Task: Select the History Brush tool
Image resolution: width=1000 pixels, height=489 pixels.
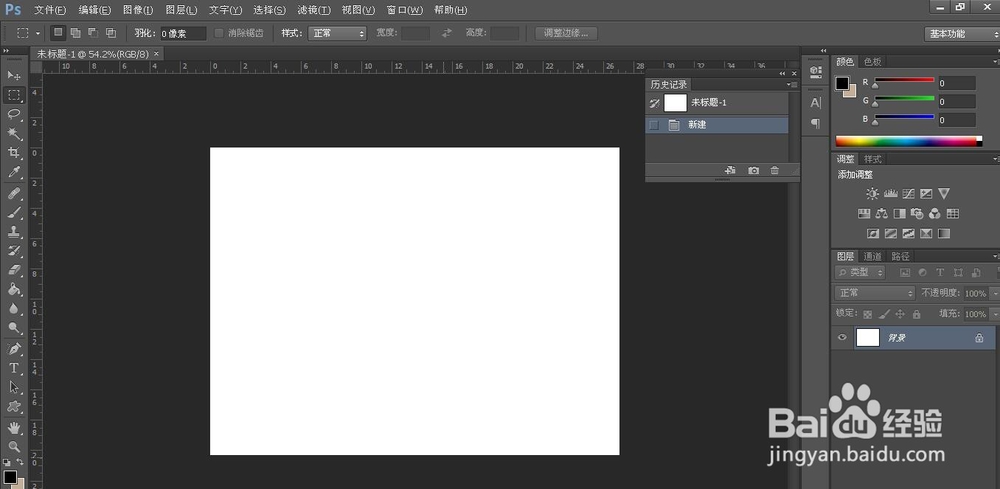Action: 13,251
